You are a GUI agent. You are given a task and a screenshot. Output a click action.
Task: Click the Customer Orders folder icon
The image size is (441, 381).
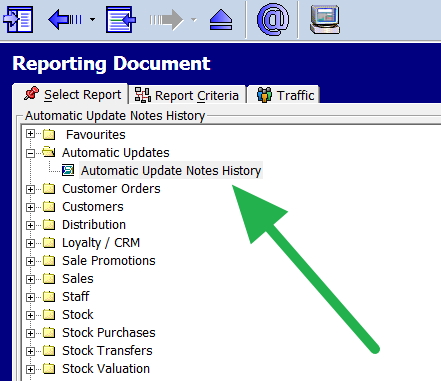click(x=49, y=189)
